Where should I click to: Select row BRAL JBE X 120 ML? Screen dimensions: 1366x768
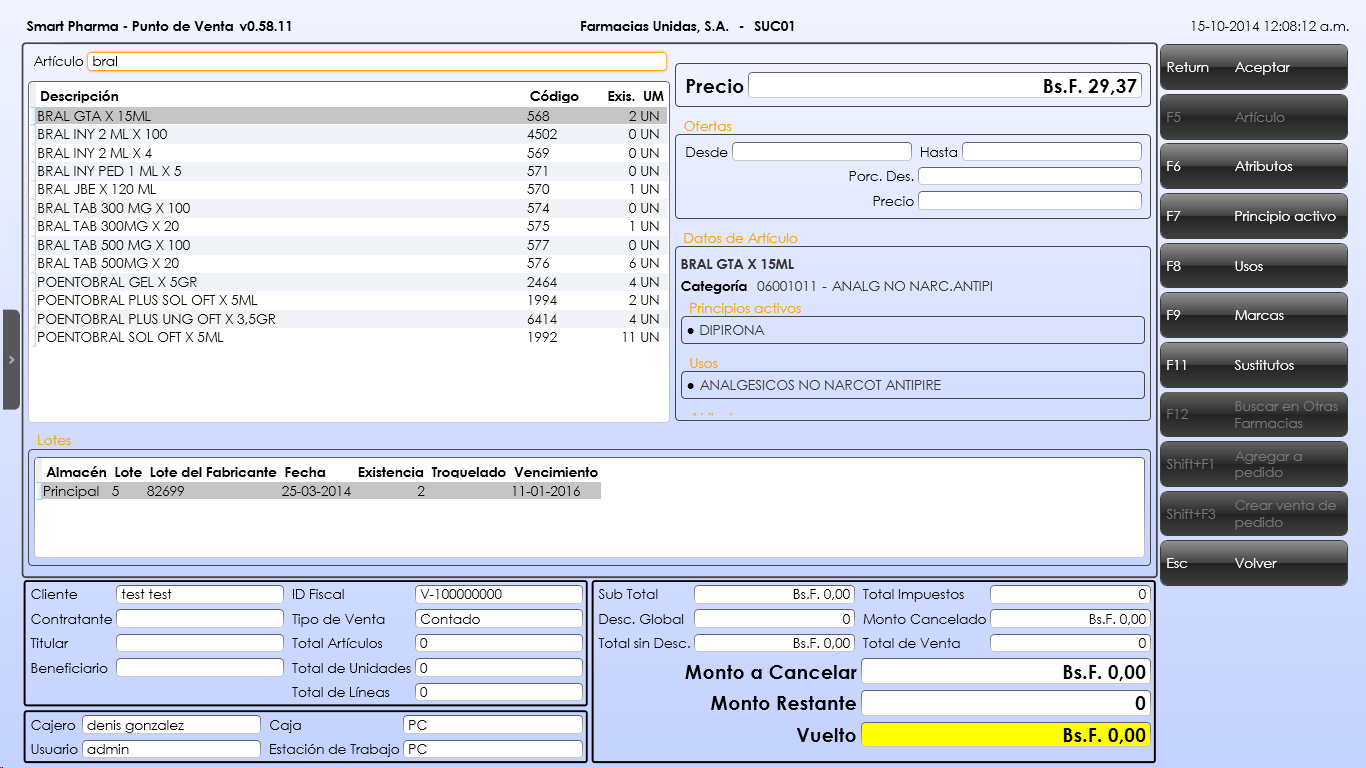coord(350,190)
